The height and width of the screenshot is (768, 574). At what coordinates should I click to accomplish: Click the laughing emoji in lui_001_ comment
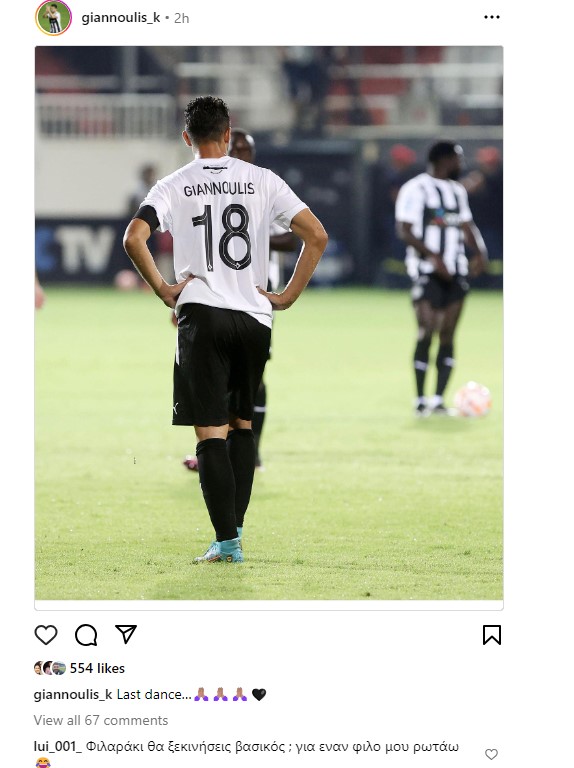43,763
